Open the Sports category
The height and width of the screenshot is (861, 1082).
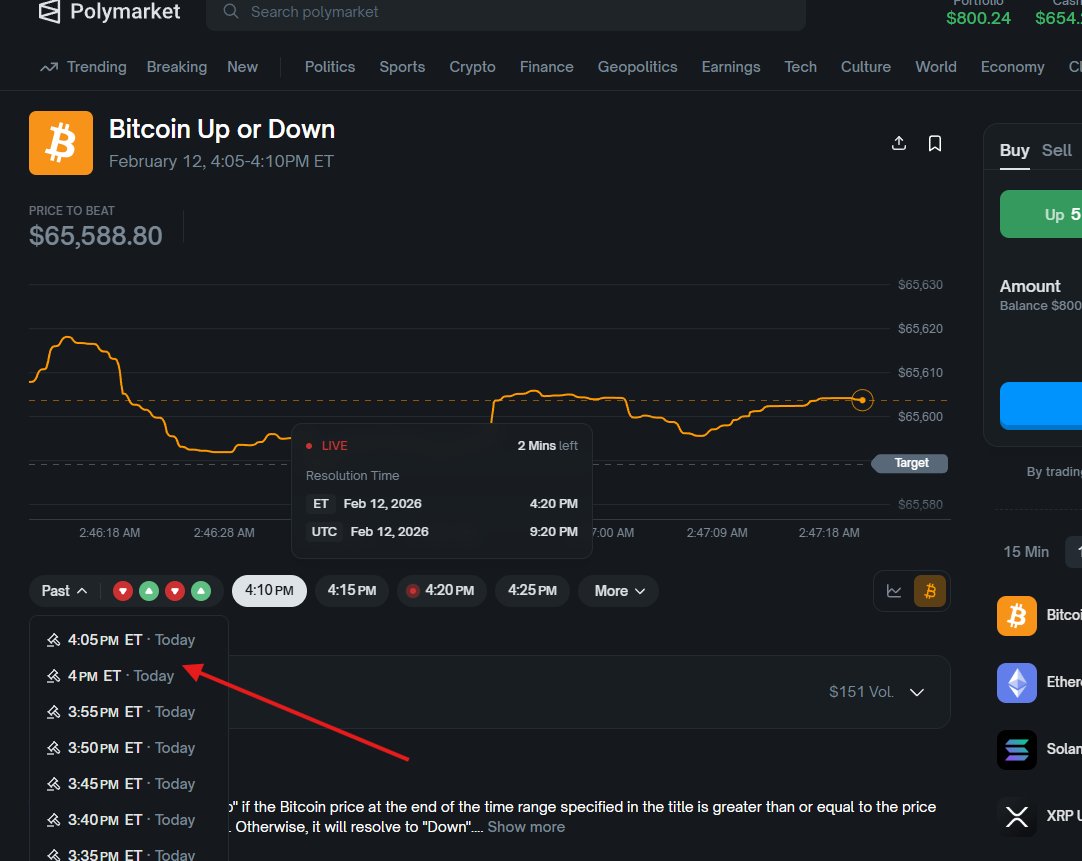tap(402, 67)
